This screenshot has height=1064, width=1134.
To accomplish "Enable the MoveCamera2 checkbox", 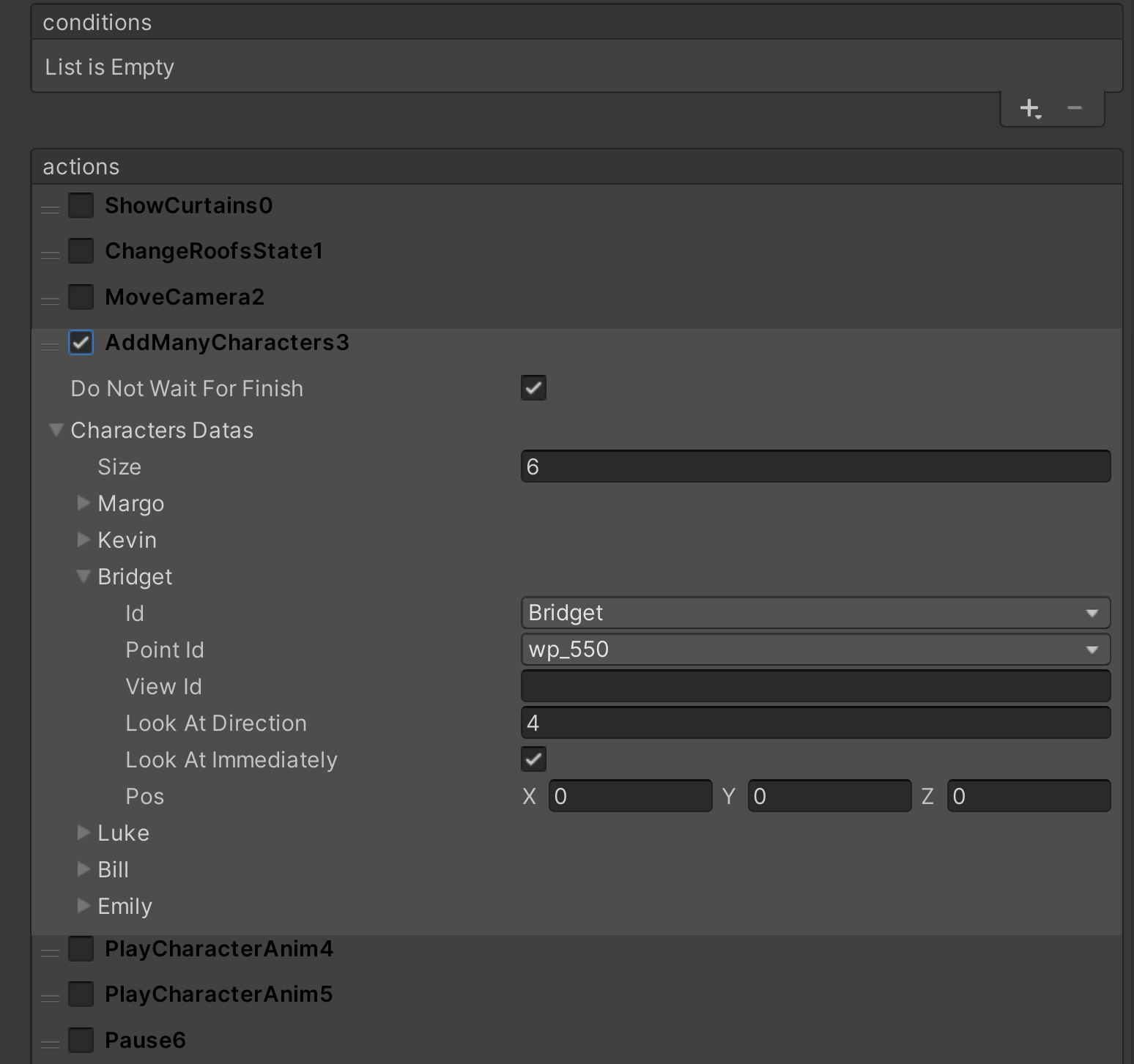I will pyautogui.click(x=81, y=297).
